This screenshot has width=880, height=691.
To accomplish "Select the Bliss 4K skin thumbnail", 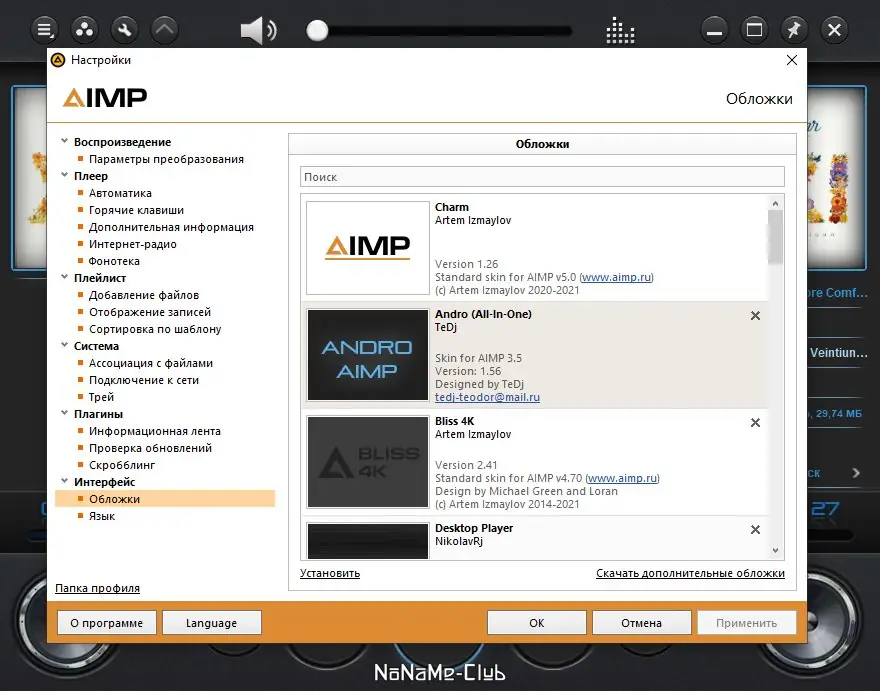I will [x=368, y=462].
